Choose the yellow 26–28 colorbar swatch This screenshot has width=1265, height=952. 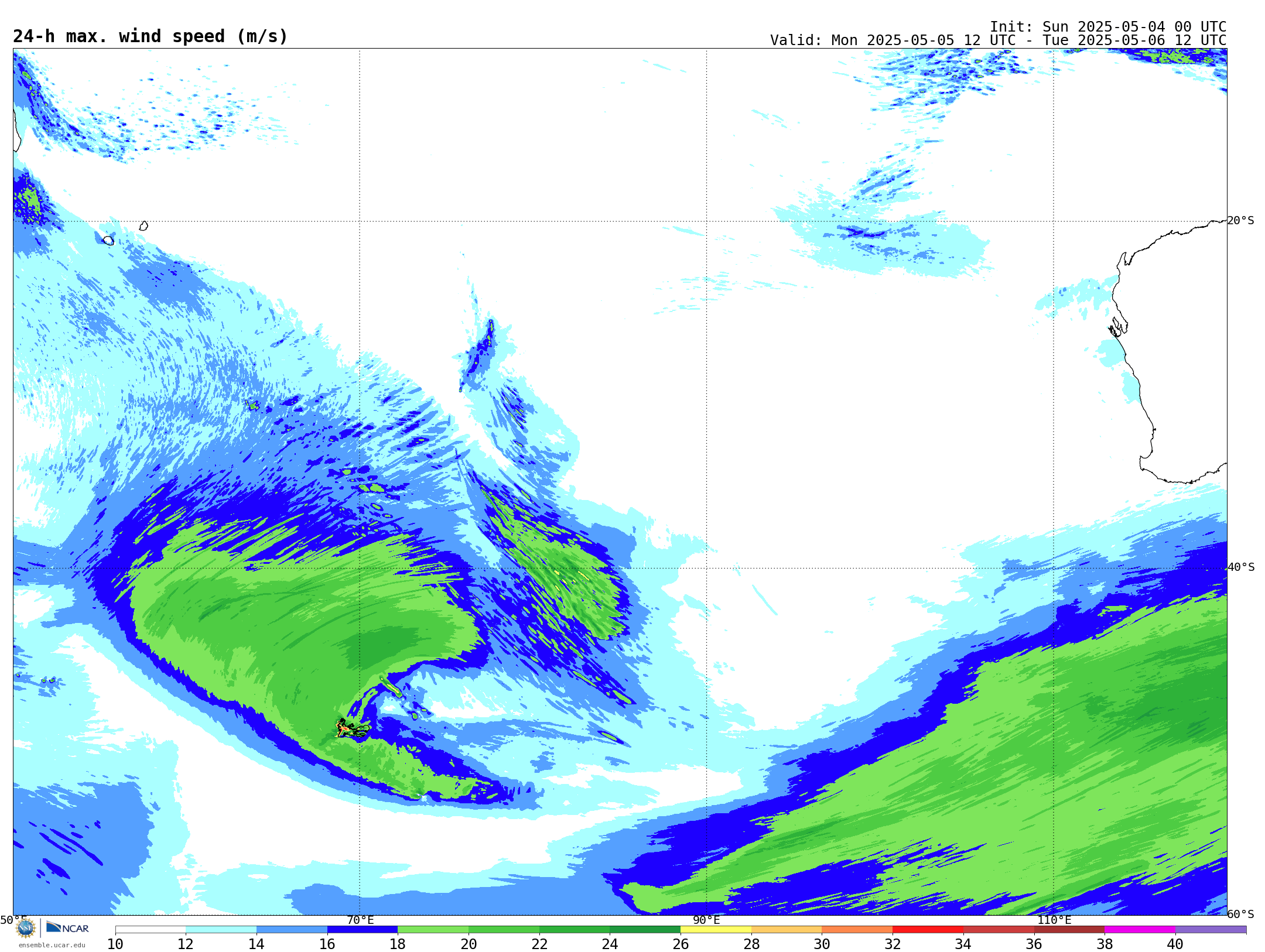(x=716, y=930)
